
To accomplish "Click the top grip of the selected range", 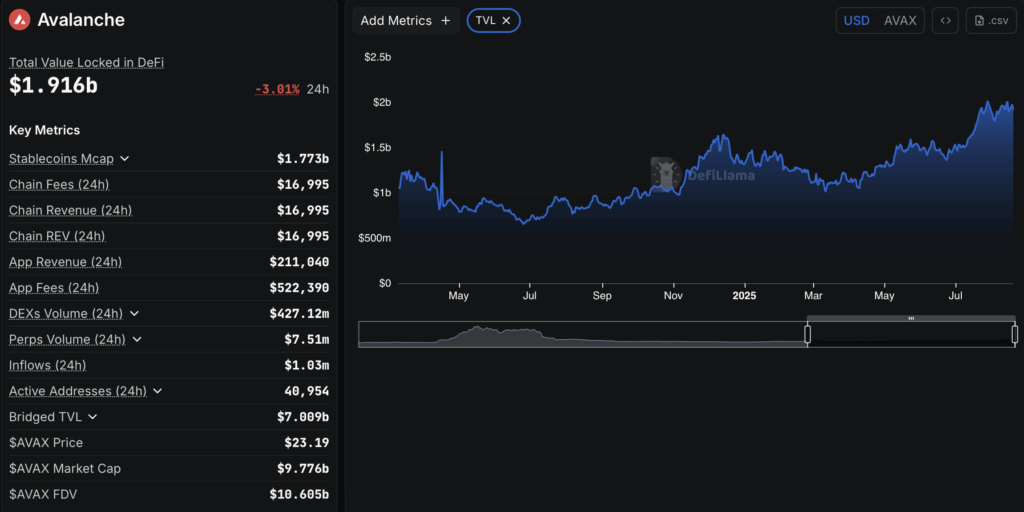I will click(911, 318).
